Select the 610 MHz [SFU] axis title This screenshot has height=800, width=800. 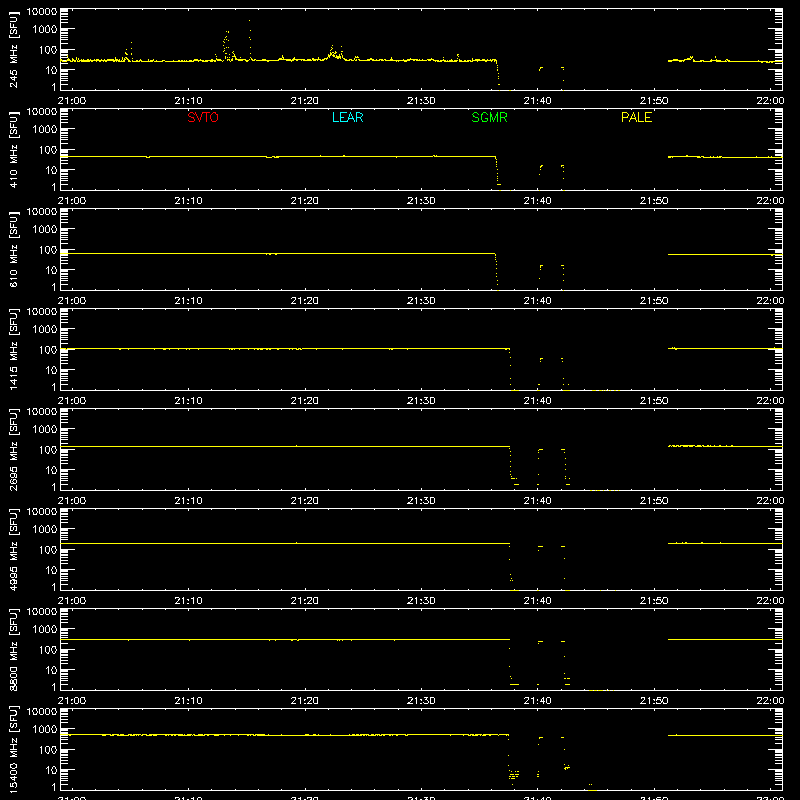(x=14, y=249)
